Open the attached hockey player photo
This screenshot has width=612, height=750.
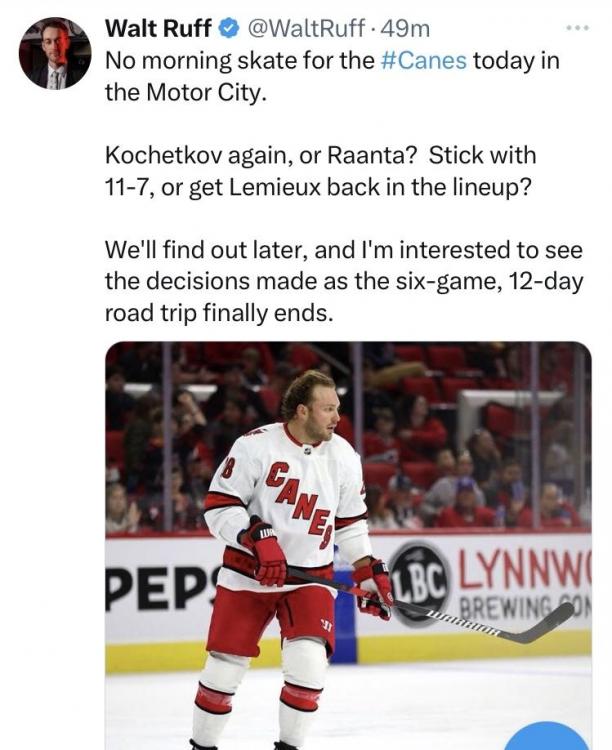[348, 545]
